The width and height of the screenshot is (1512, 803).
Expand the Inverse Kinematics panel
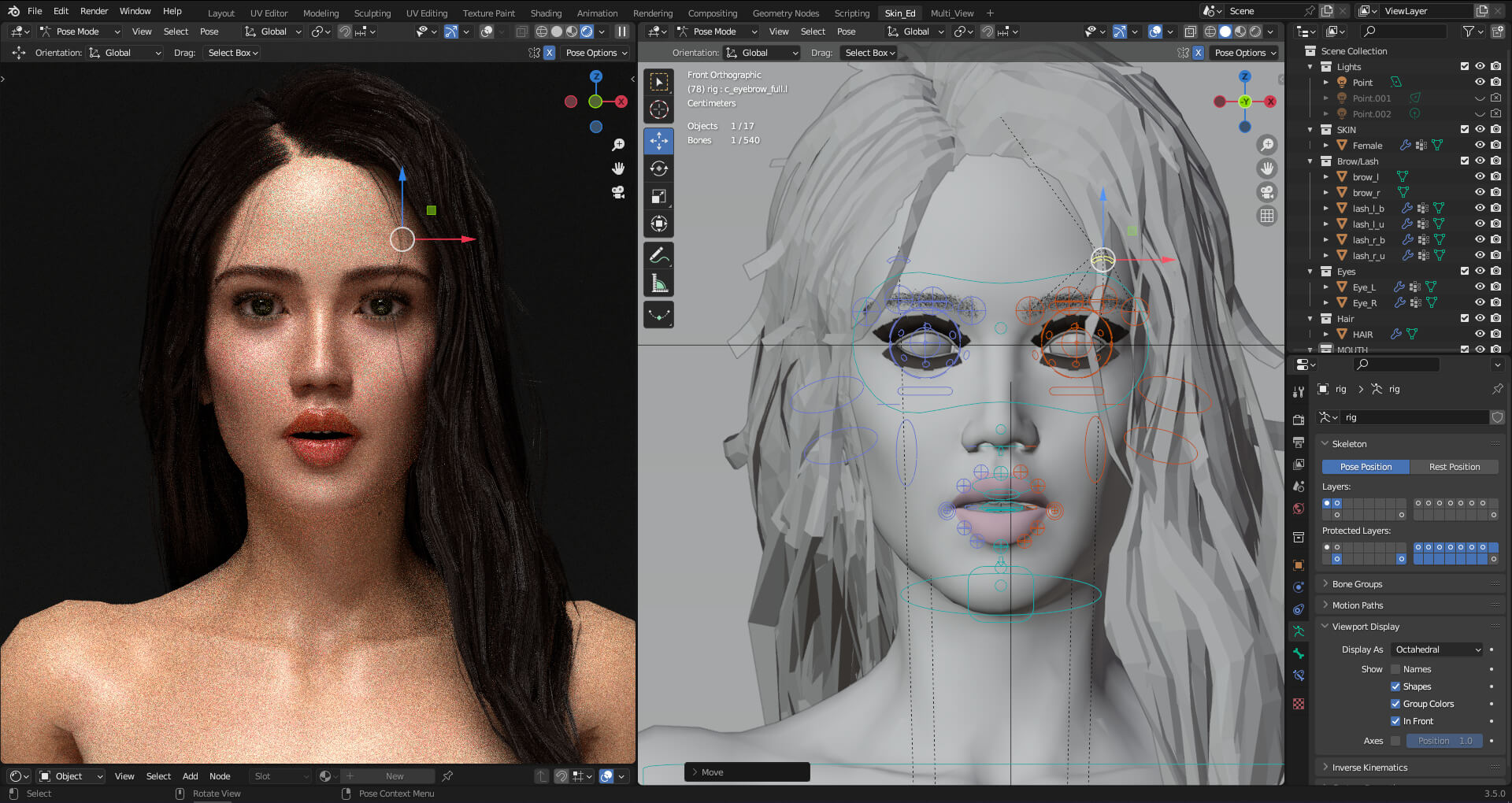click(x=1369, y=768)
